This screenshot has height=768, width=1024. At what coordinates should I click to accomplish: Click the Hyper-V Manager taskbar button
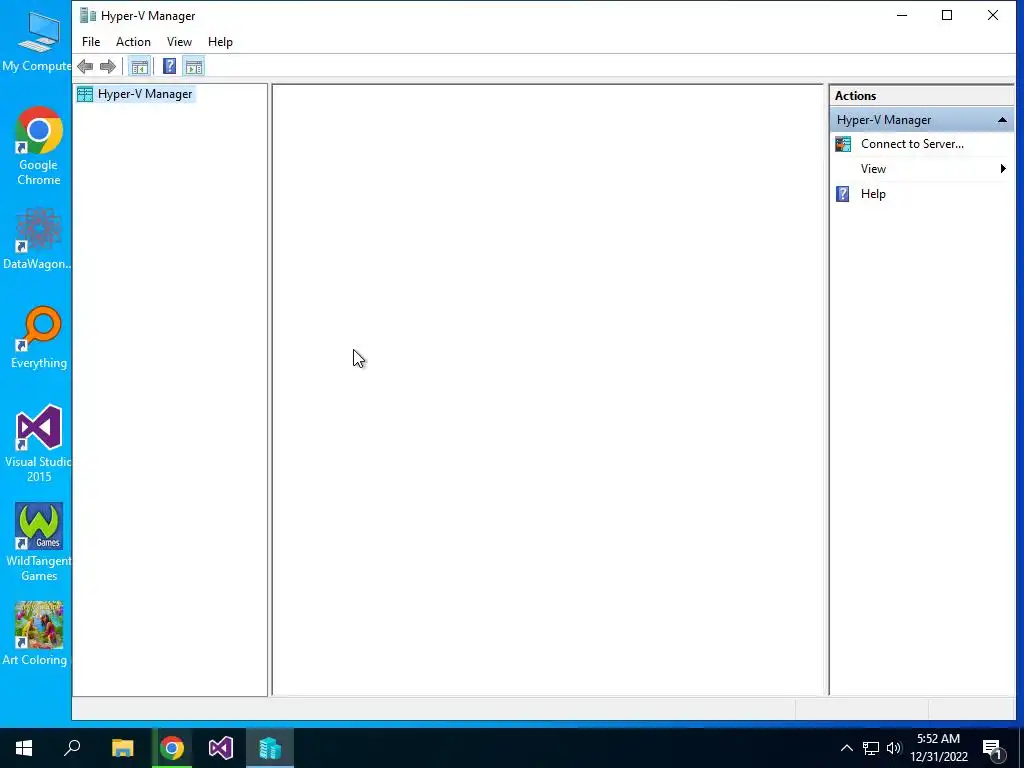tap(270, 748)
